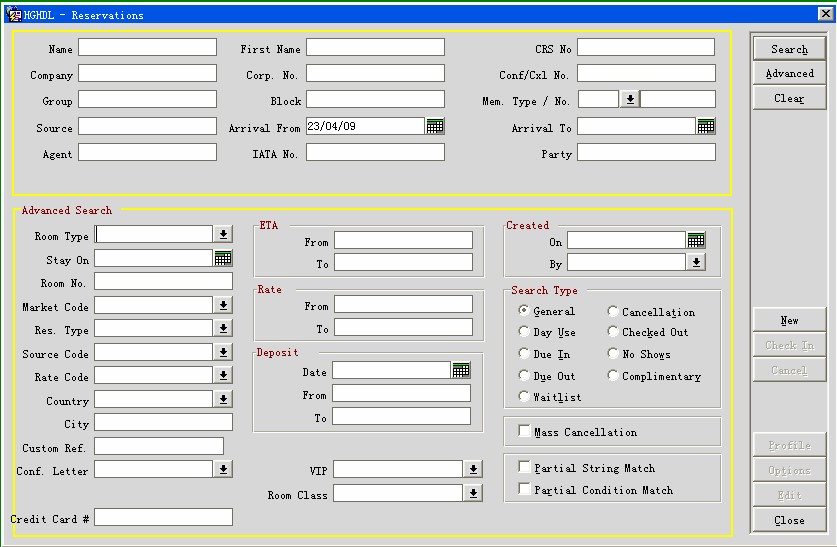
Task: Click the Advanced button
Action: [789, 74]
